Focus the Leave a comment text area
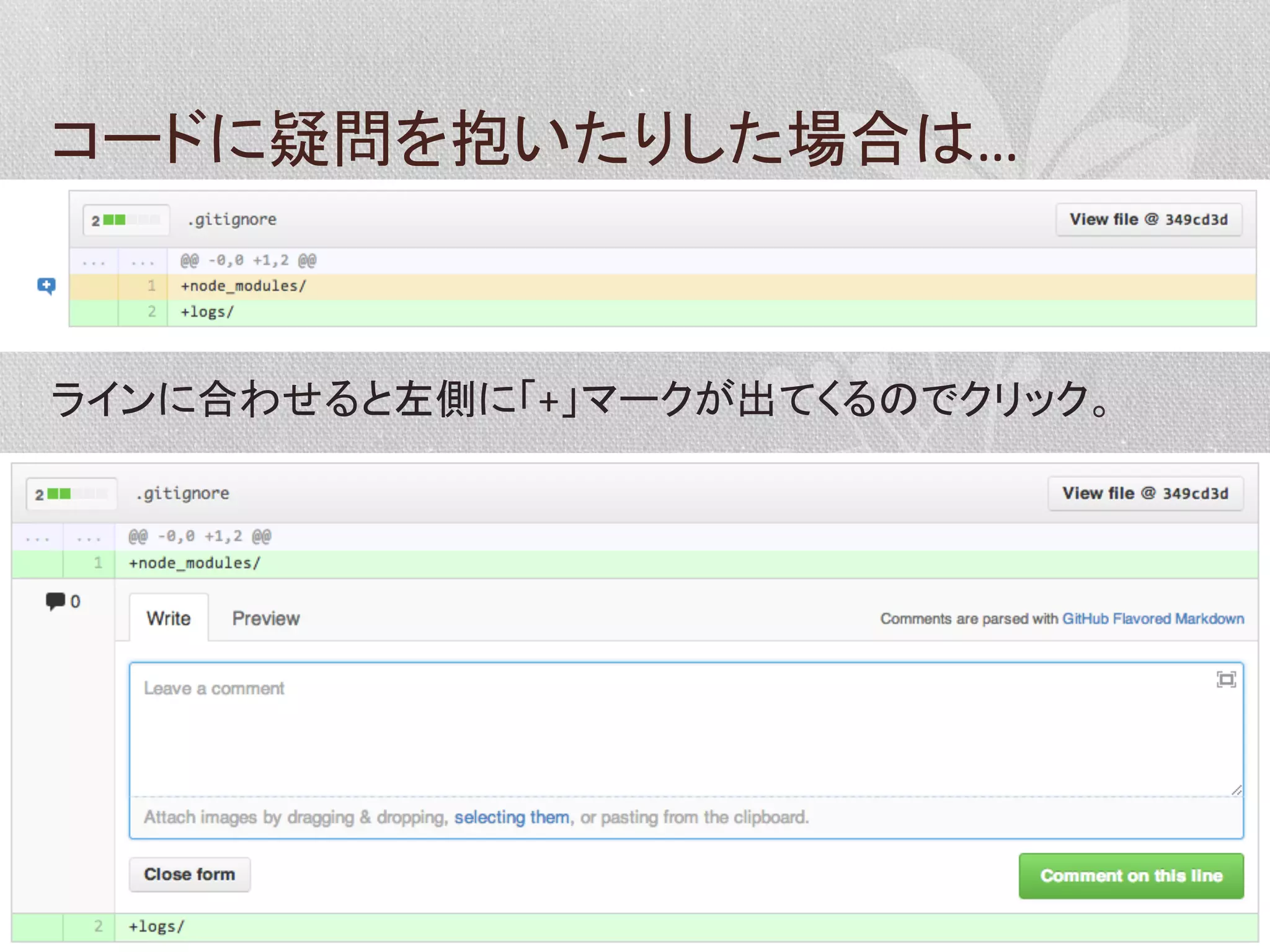This screenshot has height=952, width=1270. [686, 729]
